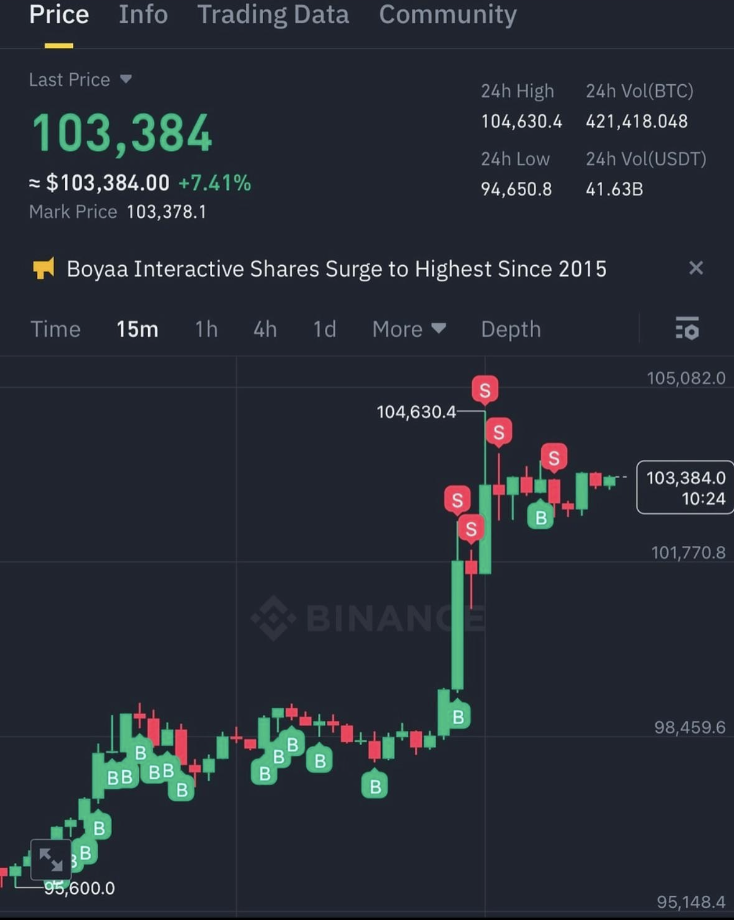
Task: Switch chart to 4h interval
Action: pyautogui.click(x=265, y=329)
